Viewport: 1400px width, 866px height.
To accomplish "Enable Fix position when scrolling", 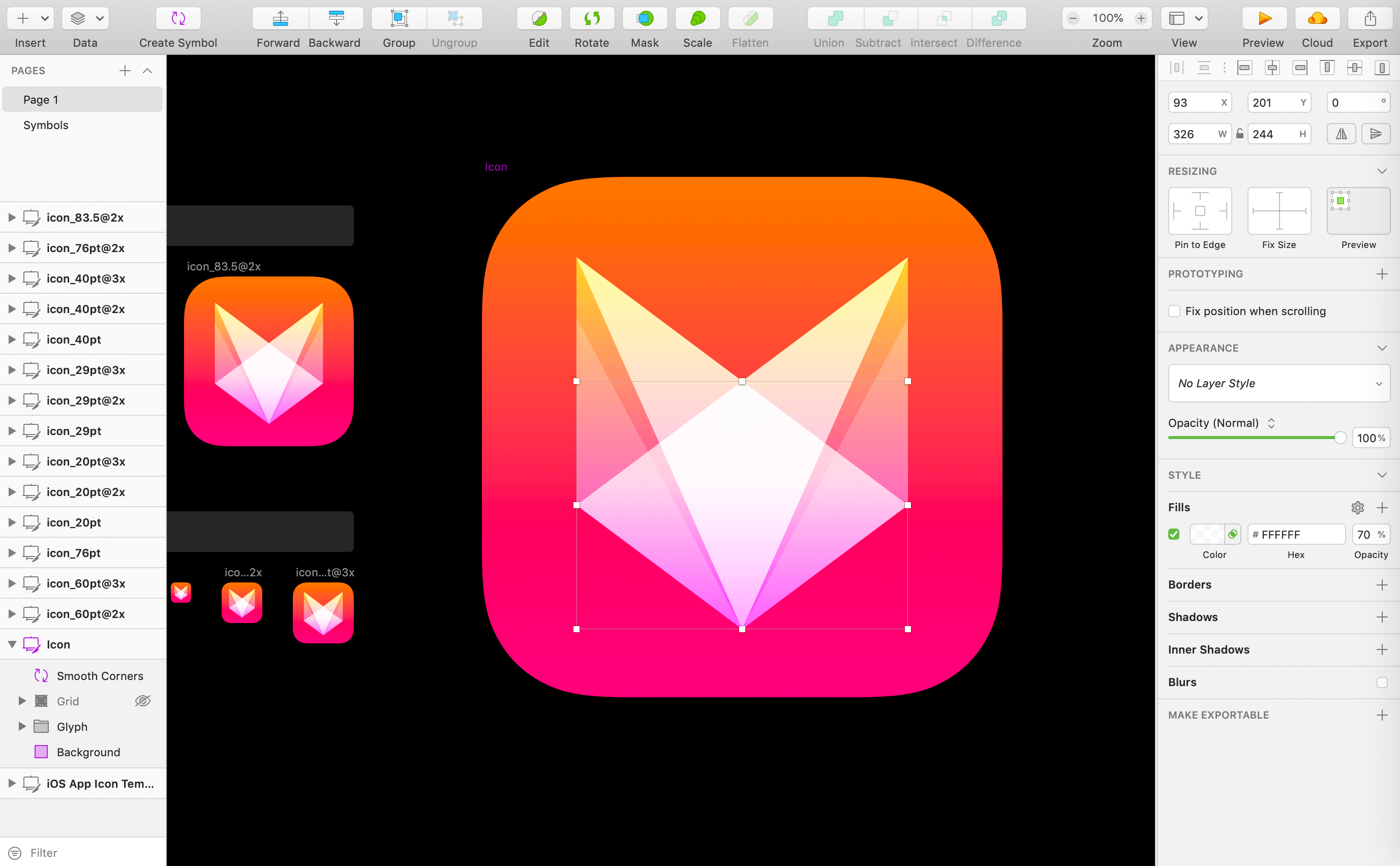I will tap(1174, 311).
